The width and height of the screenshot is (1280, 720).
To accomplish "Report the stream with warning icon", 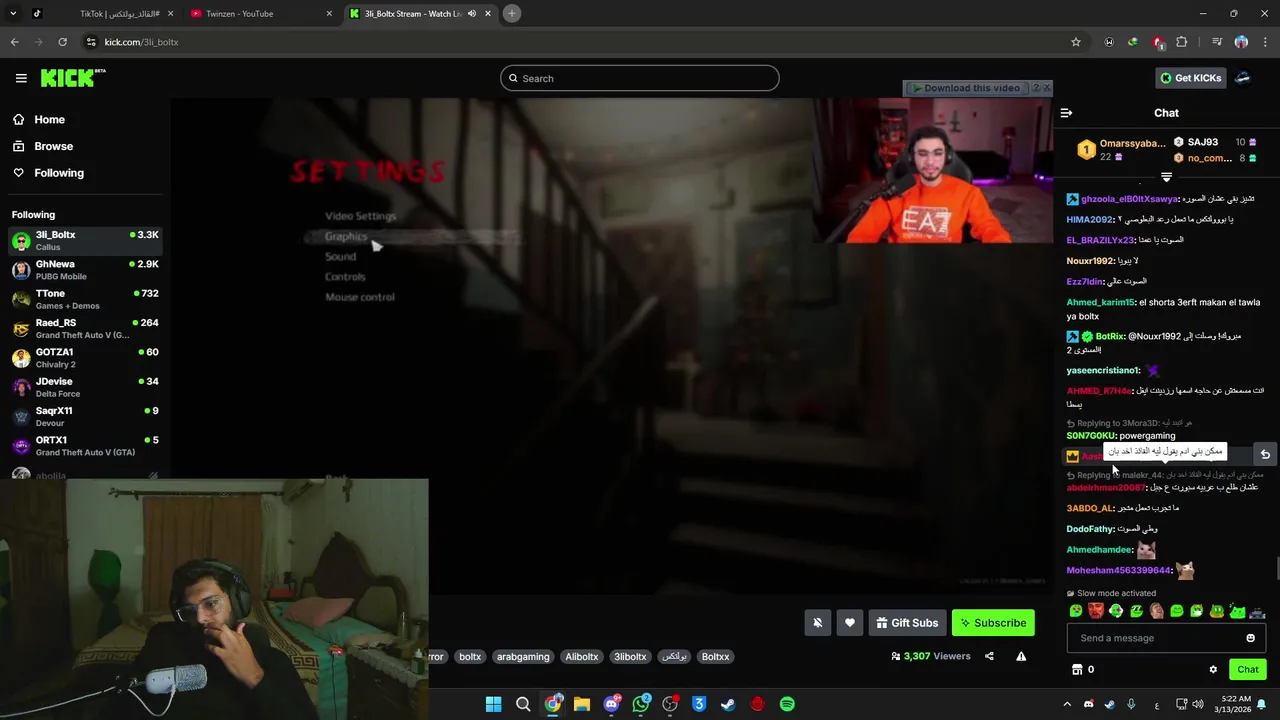I will tap(1021, 656).
